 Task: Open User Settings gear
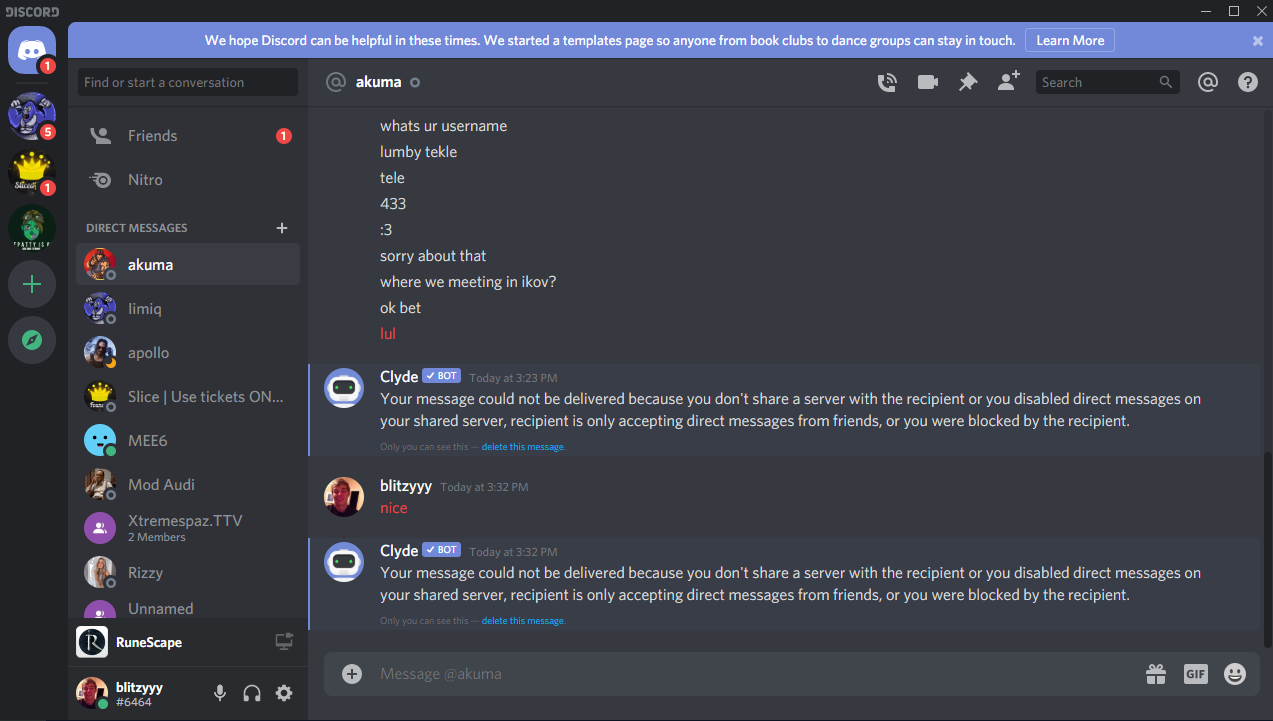coord(284,693)
